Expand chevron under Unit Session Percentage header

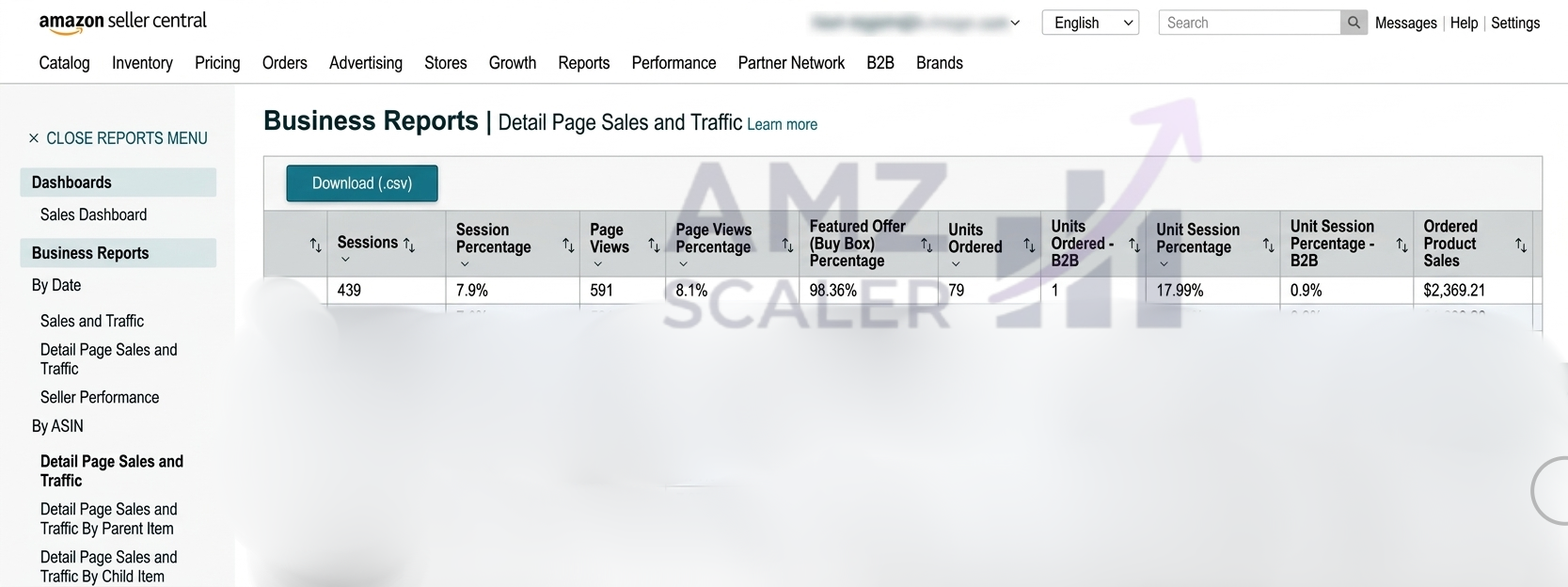pyautogui.click(x=1164, y=264)
